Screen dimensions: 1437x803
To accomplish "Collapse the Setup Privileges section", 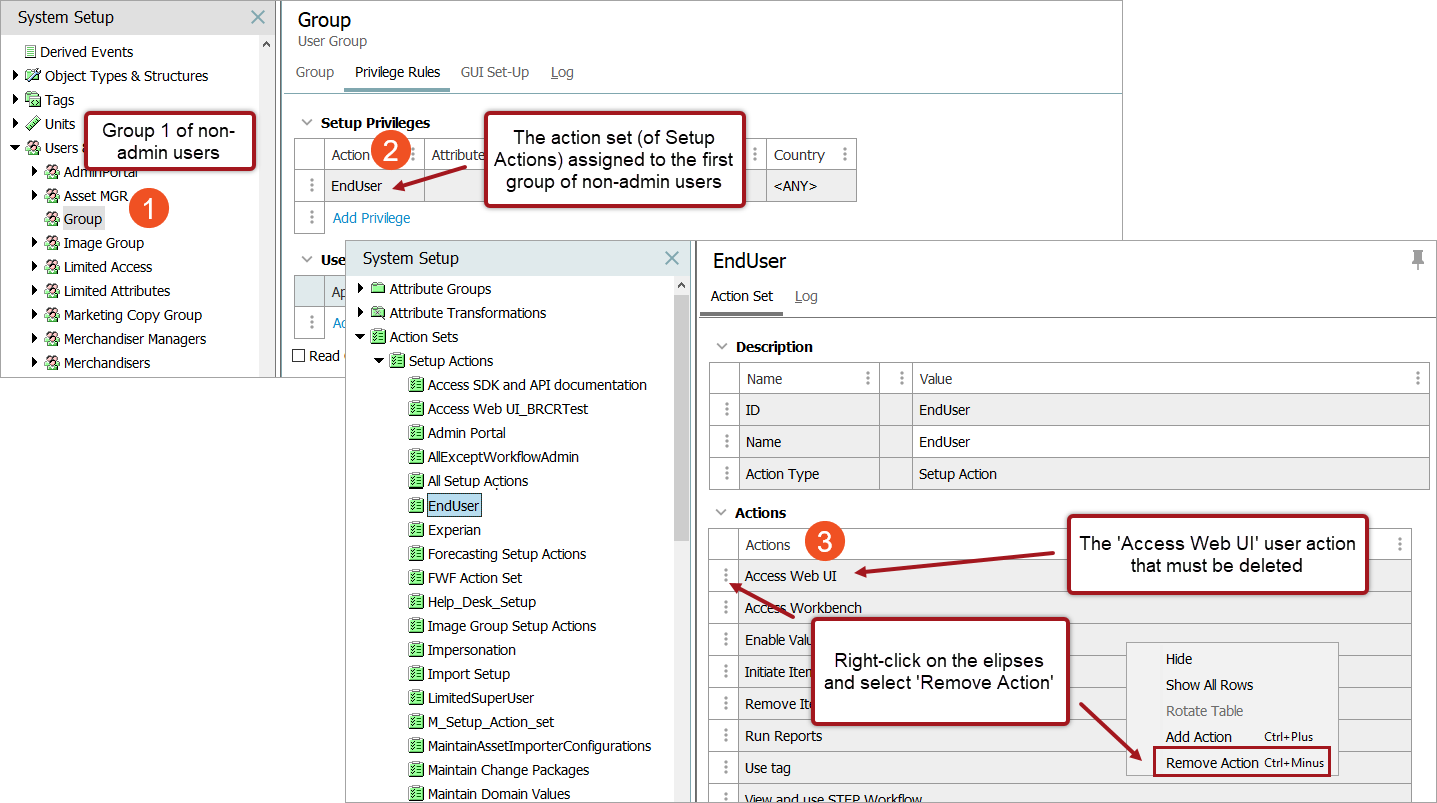I will coord(307,123).
